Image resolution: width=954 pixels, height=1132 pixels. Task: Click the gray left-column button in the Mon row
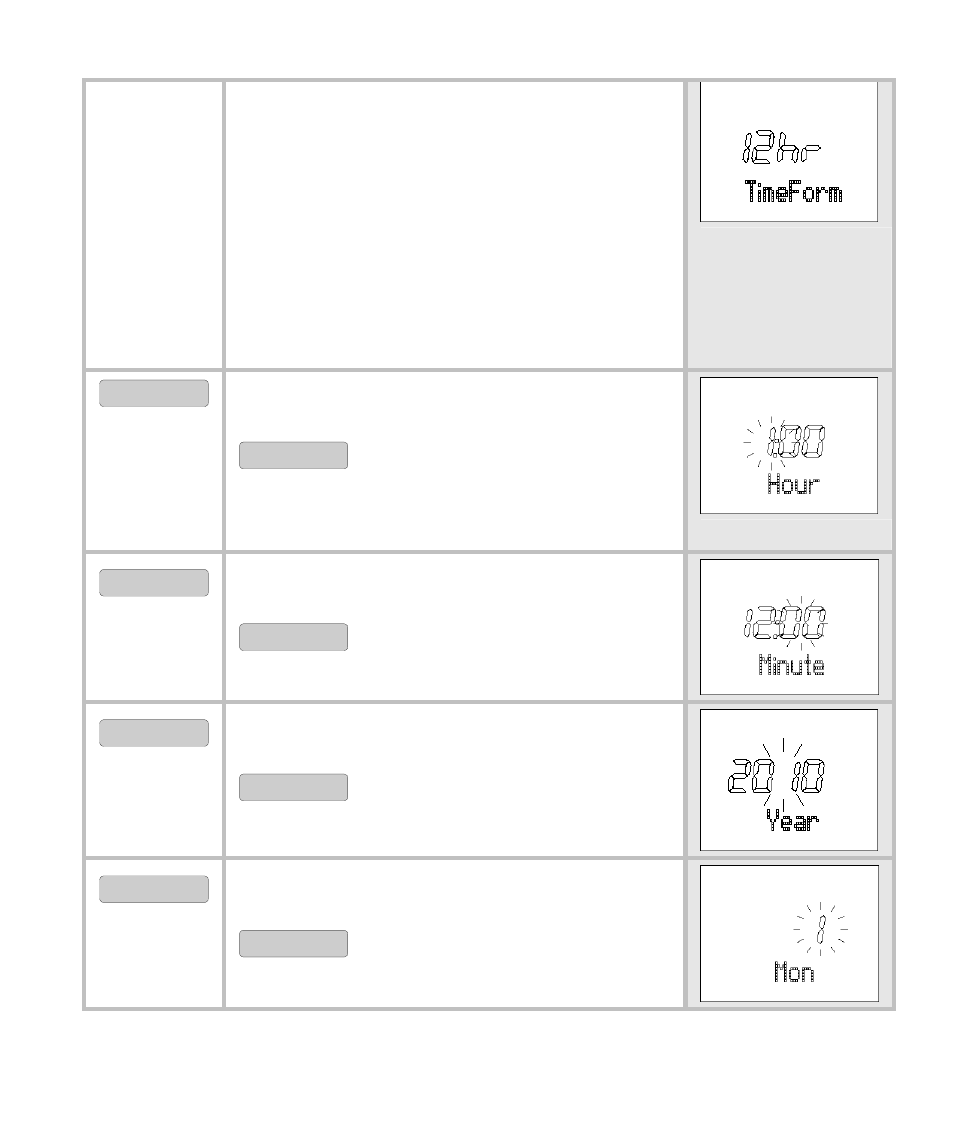click(154, 889)
